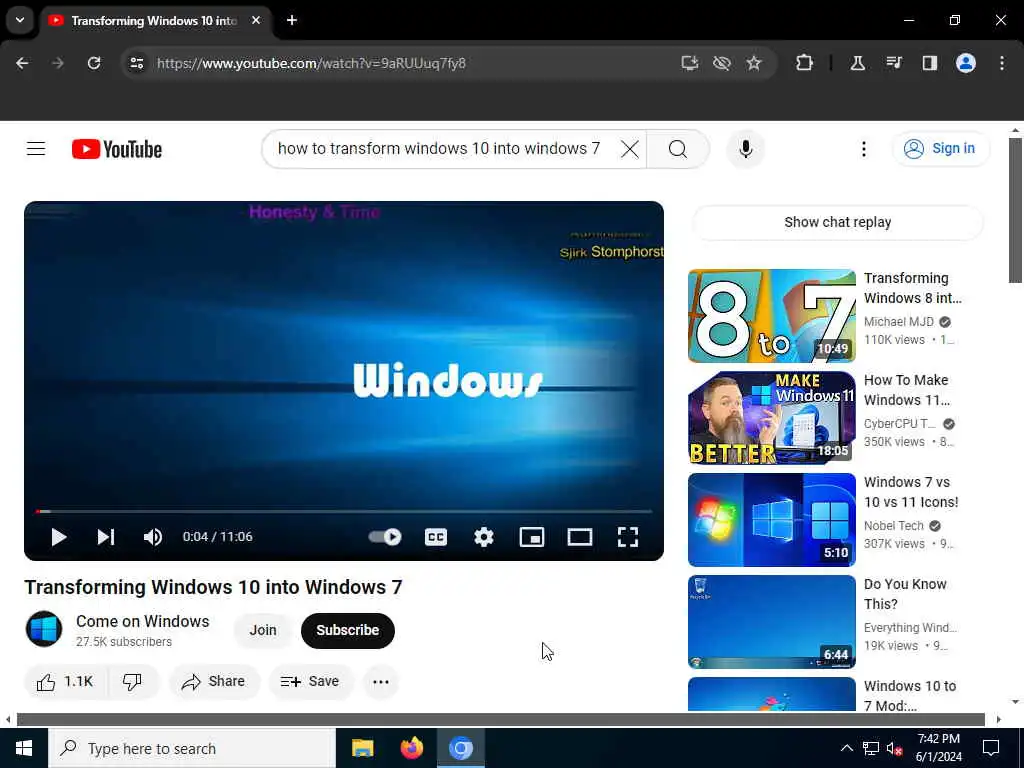Open the notification center
This screenshot has width=1024, height=768.
[991, 748]
